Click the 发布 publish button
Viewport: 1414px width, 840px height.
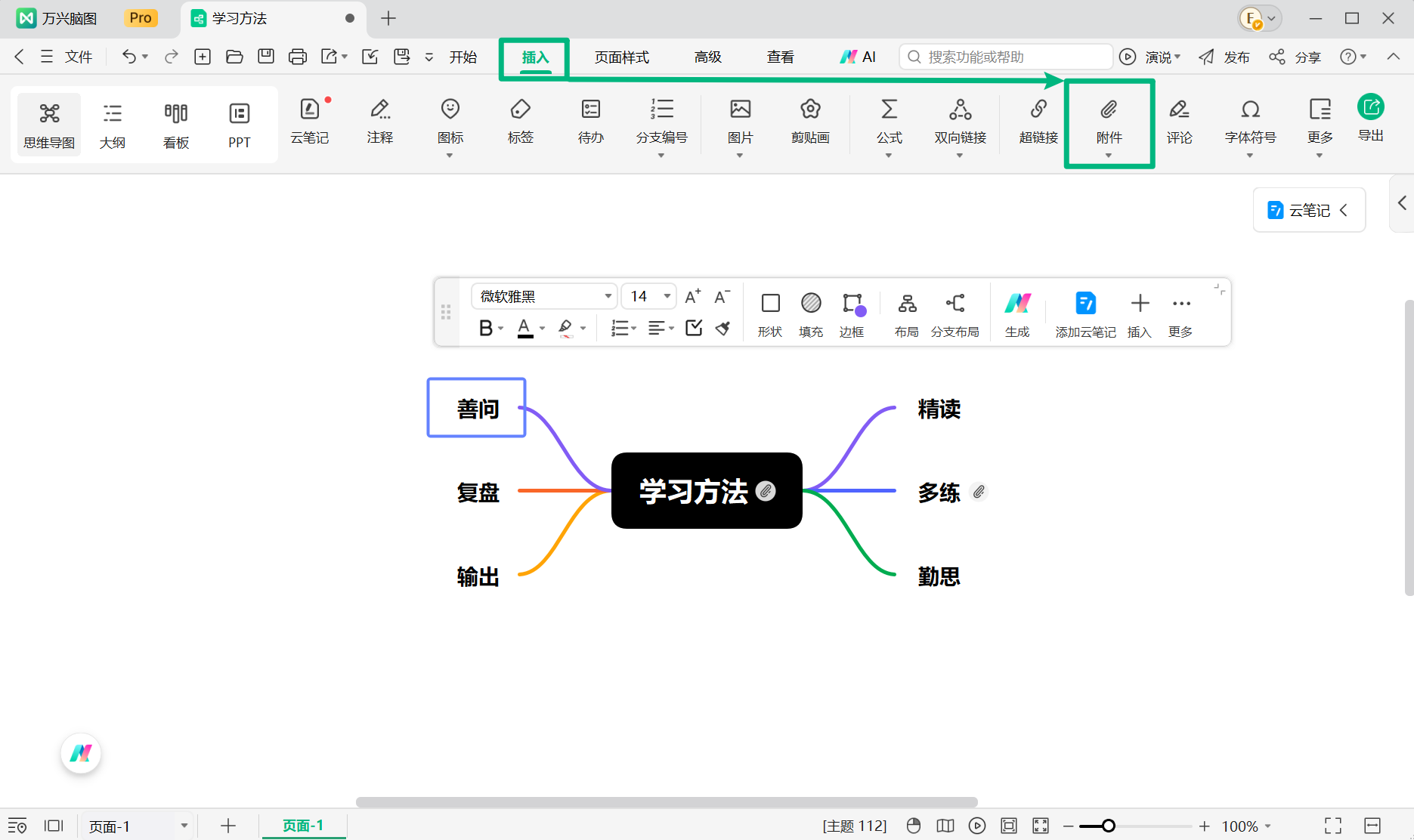pyautogui.click(x=1224, y=57)
